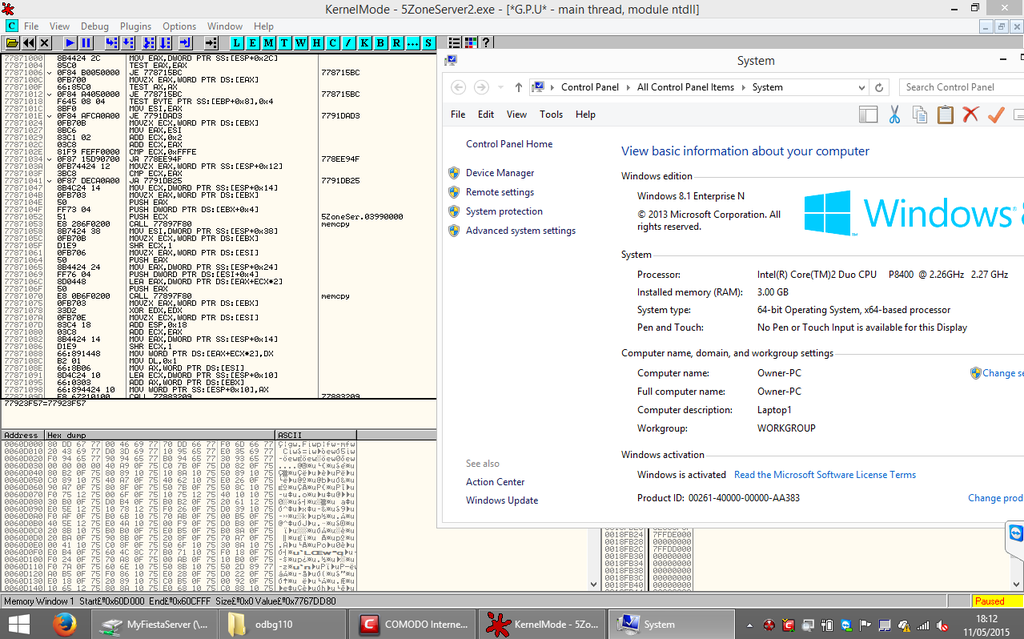Viewport: 1024px width, 639px height.
Task: Open the Memory map 'M' window button
Action: coord(270,43)
